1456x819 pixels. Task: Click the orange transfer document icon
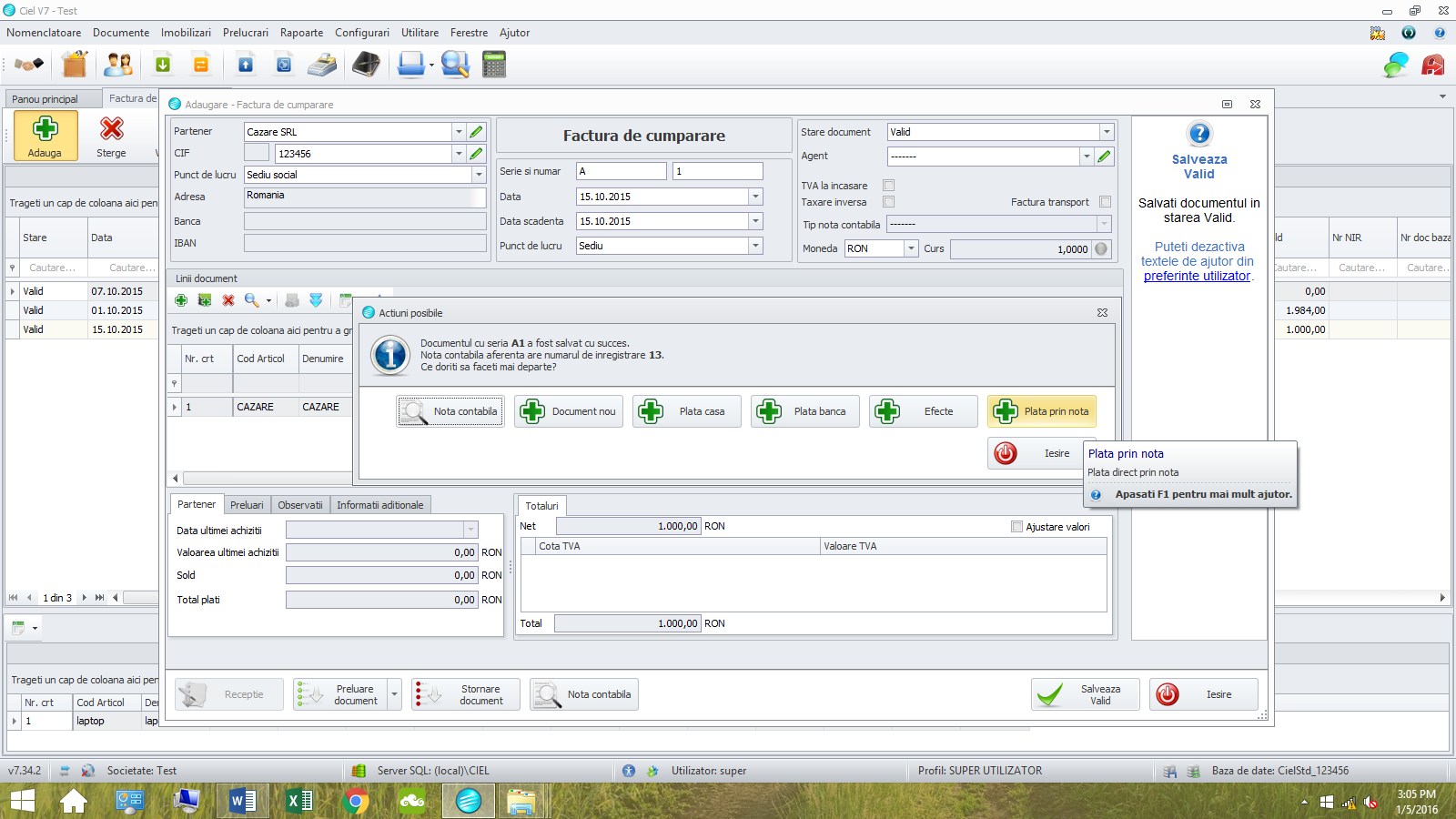point(201,65)
